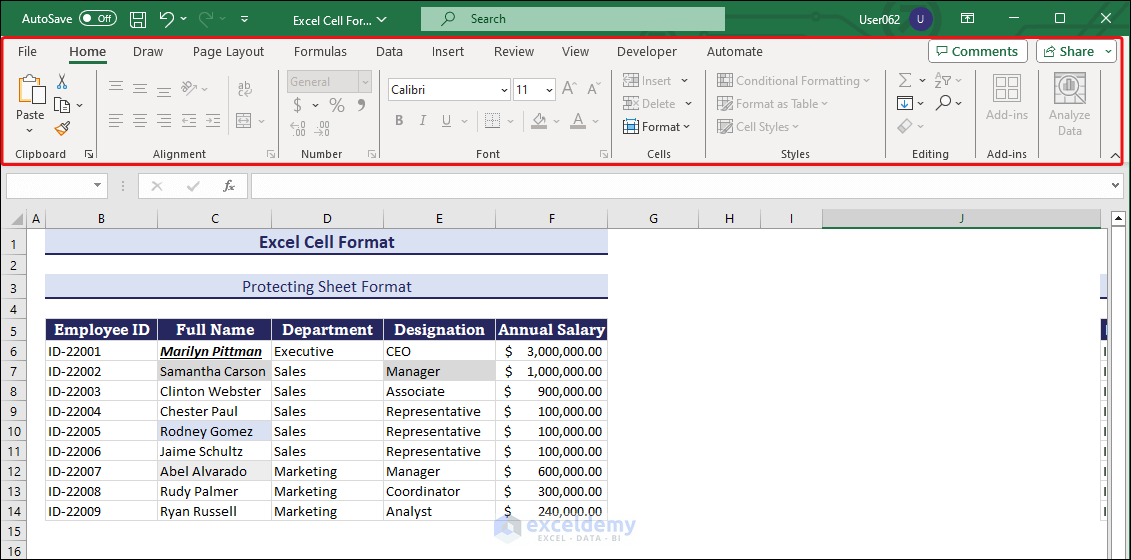Click the Fill Color paint bucket
Viewport: 1131px width, 560px height.
[539, 121]
